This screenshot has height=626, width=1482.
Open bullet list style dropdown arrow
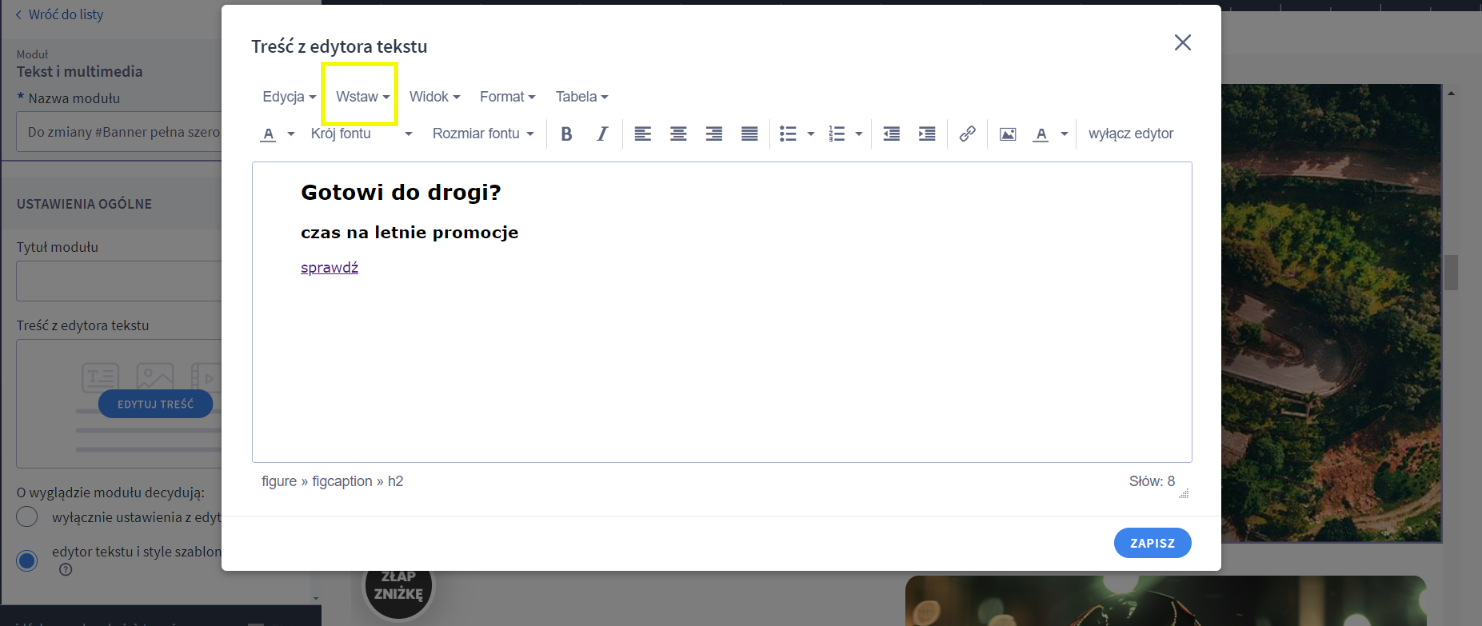(x=810, y=134)
